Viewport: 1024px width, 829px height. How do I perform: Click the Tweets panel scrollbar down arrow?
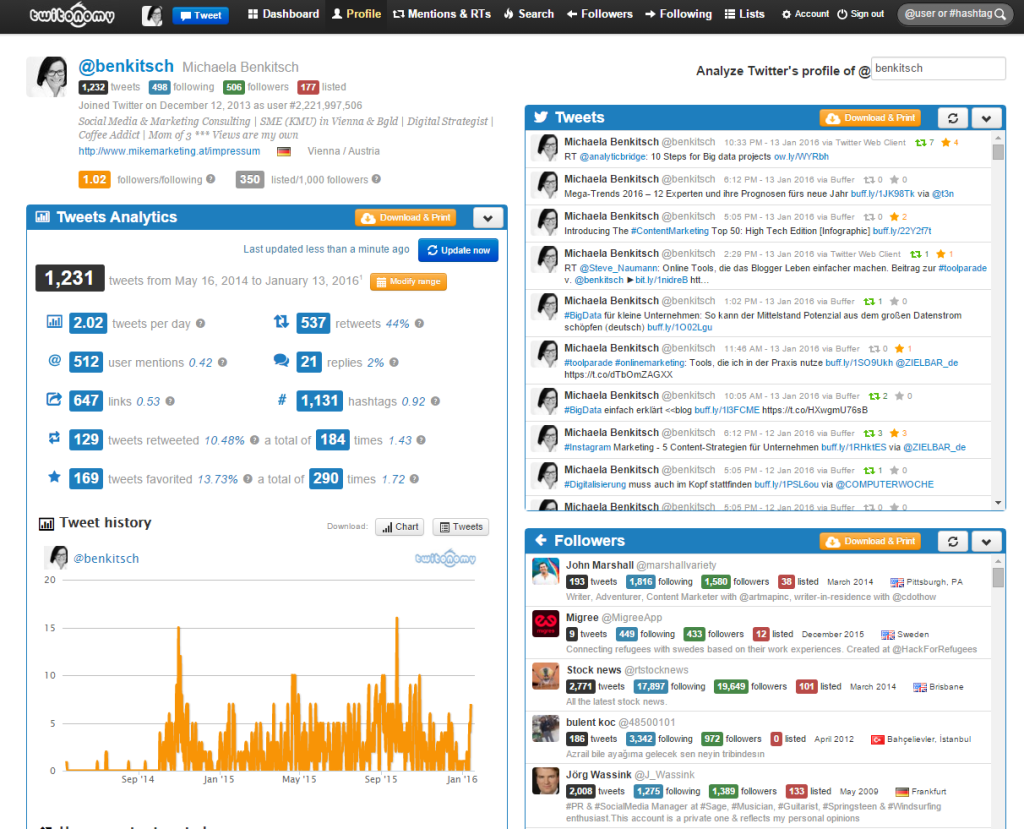pyautogui.click(x=998, y=503)
